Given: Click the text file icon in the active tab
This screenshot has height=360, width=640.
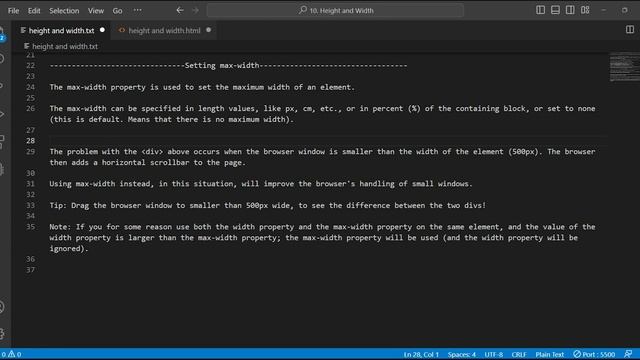Looking at the screenshot, I should coord(23,30).
